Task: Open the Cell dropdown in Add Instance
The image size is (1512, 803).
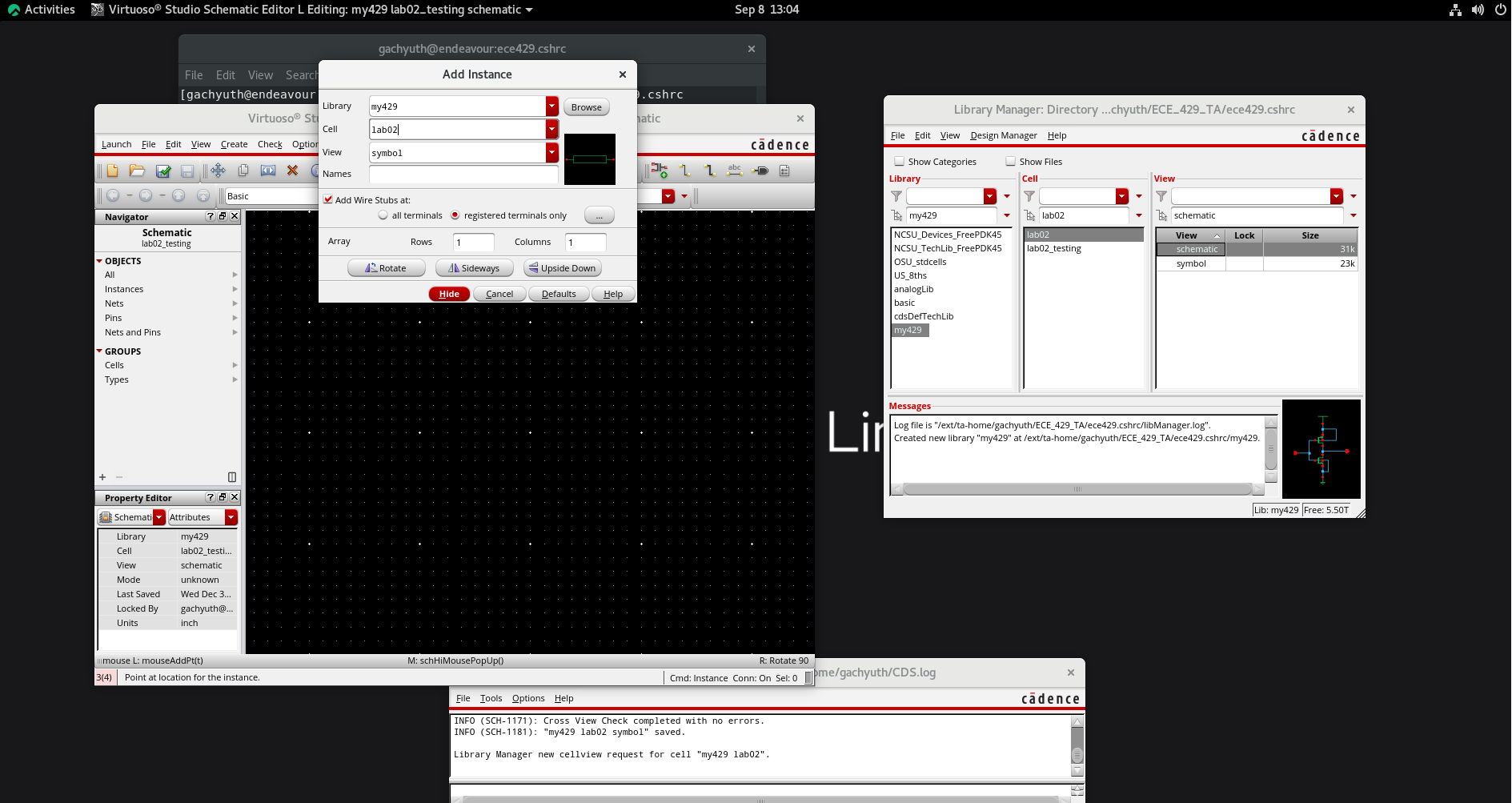Action: [551, 129]
